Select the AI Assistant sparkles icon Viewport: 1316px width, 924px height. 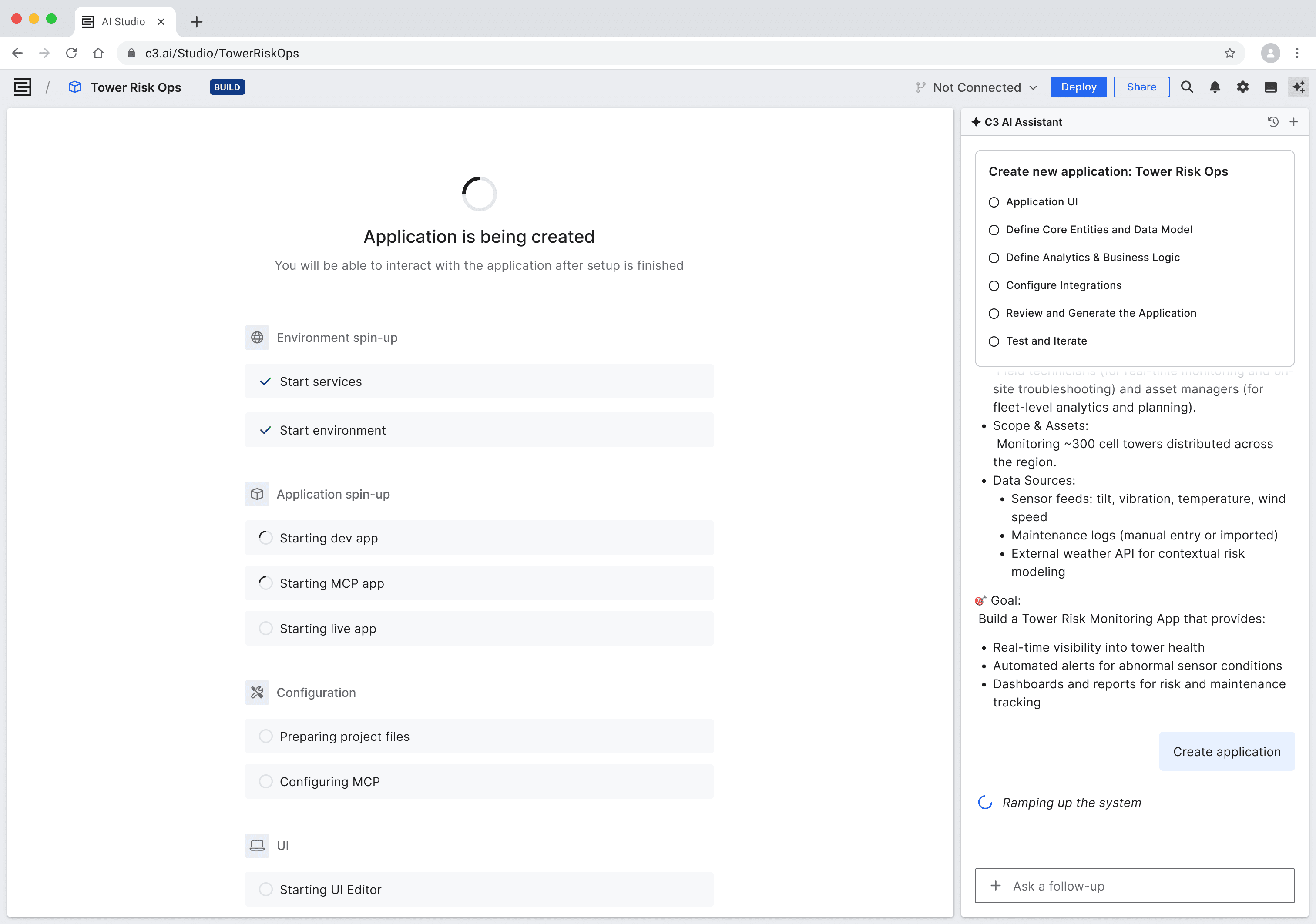(x=1298, y=87)
